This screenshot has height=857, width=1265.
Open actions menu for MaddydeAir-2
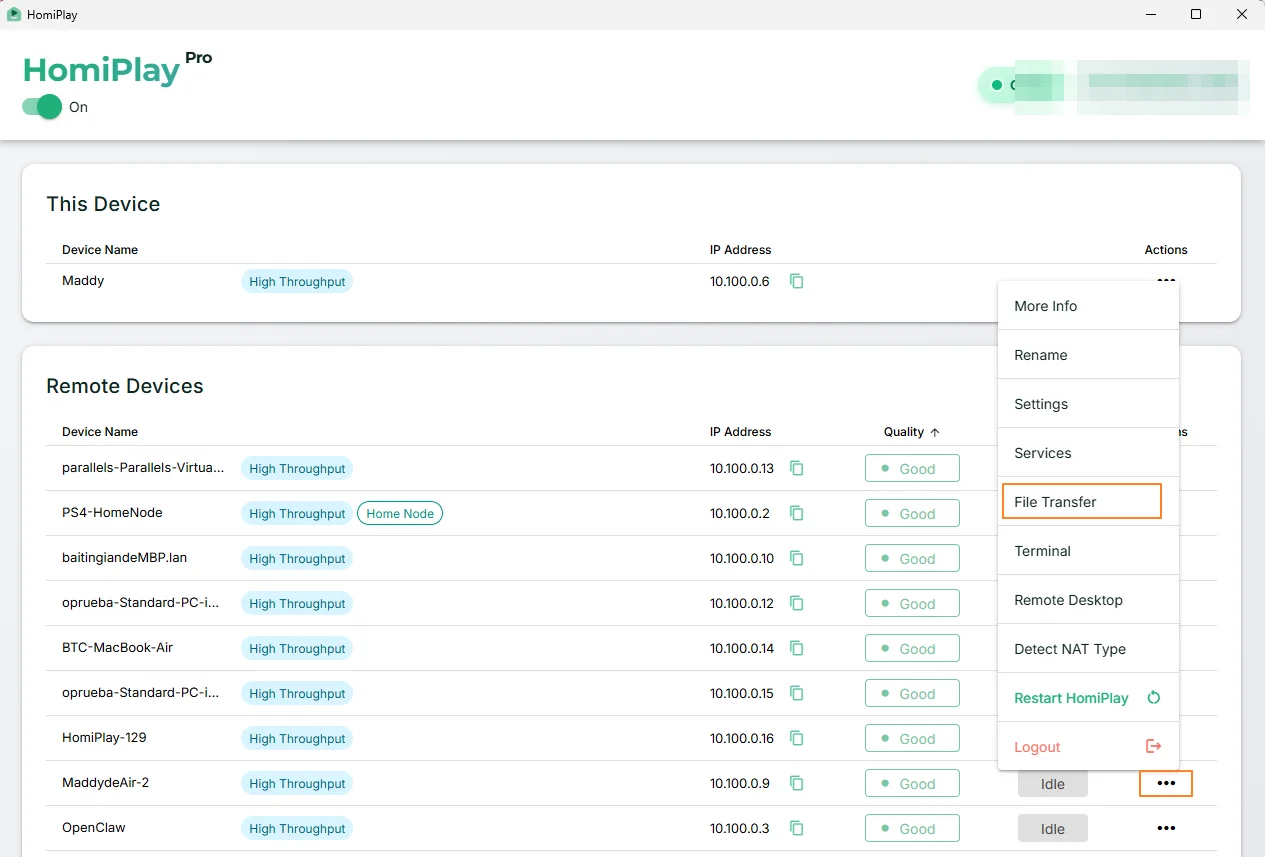pyautogui.click(x=1166, y=784)
